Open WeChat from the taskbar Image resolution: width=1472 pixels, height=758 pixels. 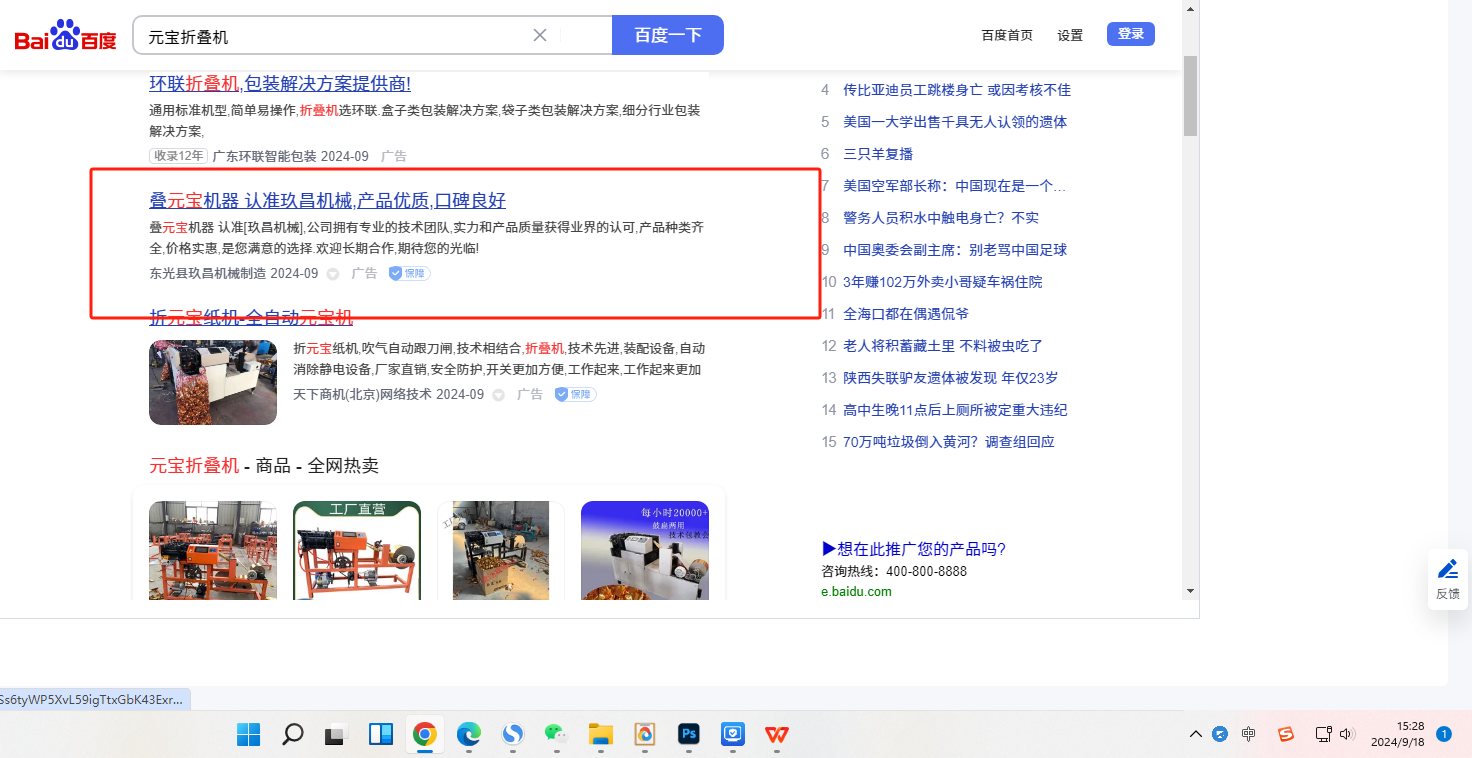click(x=556, y=735)
